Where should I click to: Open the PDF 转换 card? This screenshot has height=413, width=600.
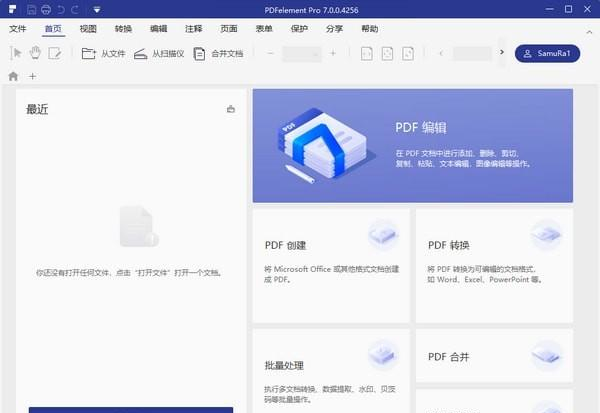494,265
